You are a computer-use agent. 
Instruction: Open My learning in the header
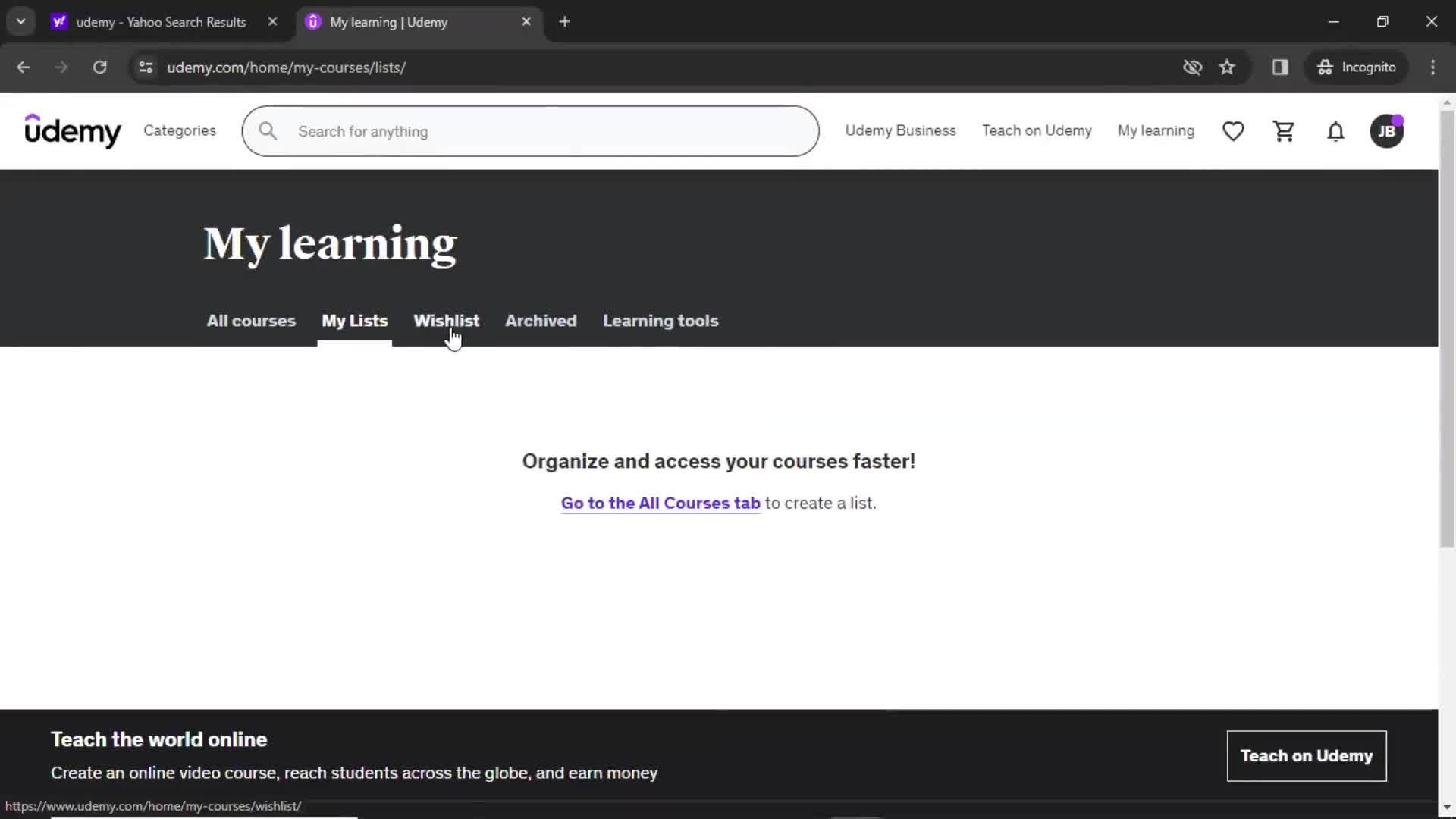(1156, 130)
